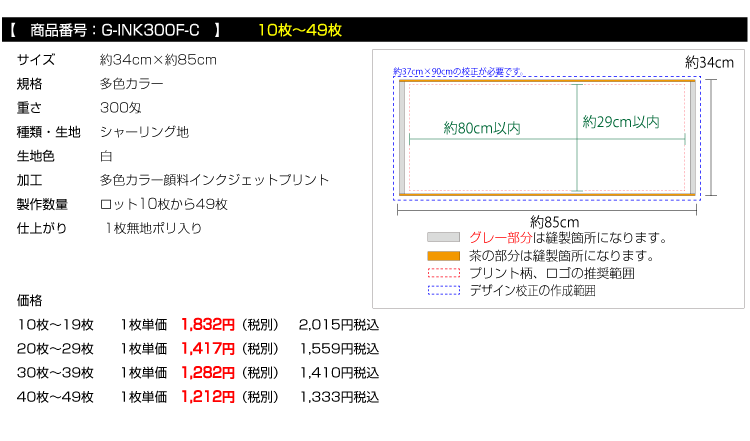Select the size value 約34cm×約85cm
The height and width of the screenshot is (441, 750).
[158, 60]
